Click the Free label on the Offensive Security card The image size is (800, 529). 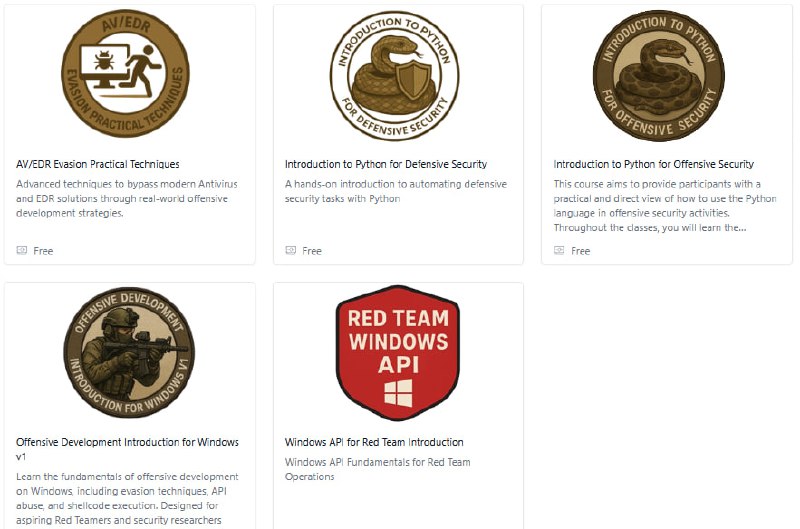tap(581, 251)
